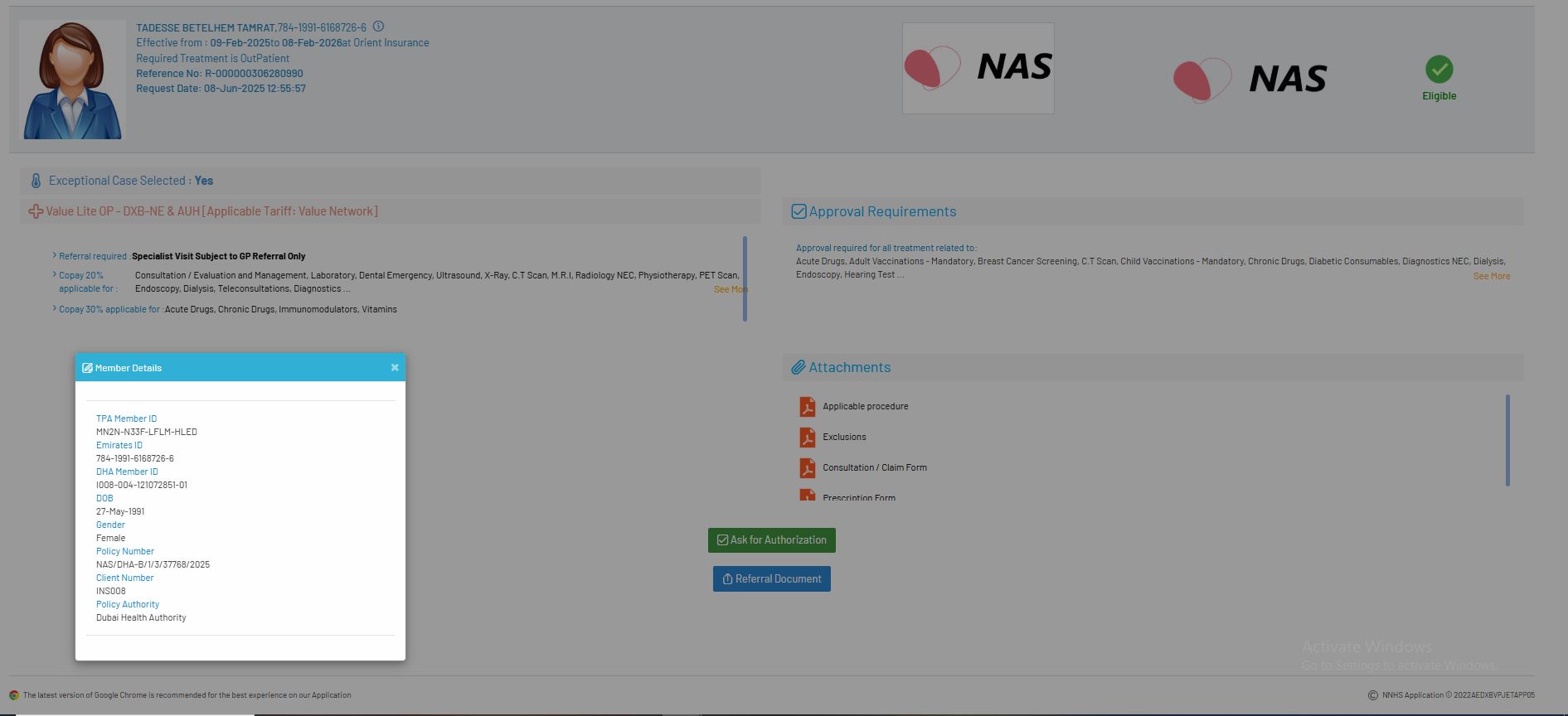Open Consultation / Claim Form PDF icon
This screenshot has height=716, width=1568.
pyautogui.click(x=807, y=468)
